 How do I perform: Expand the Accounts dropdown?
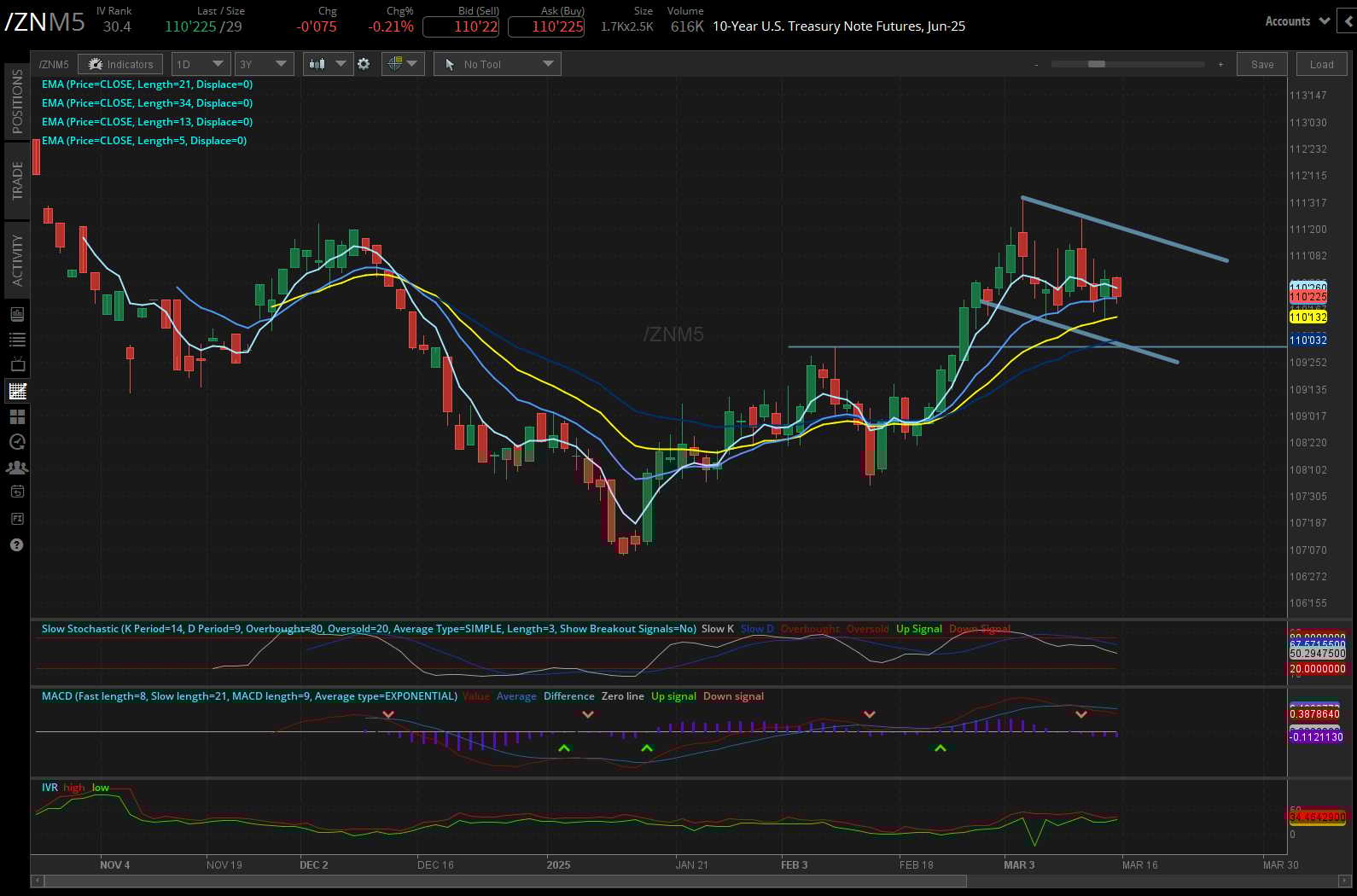[x=1296, y=21]
